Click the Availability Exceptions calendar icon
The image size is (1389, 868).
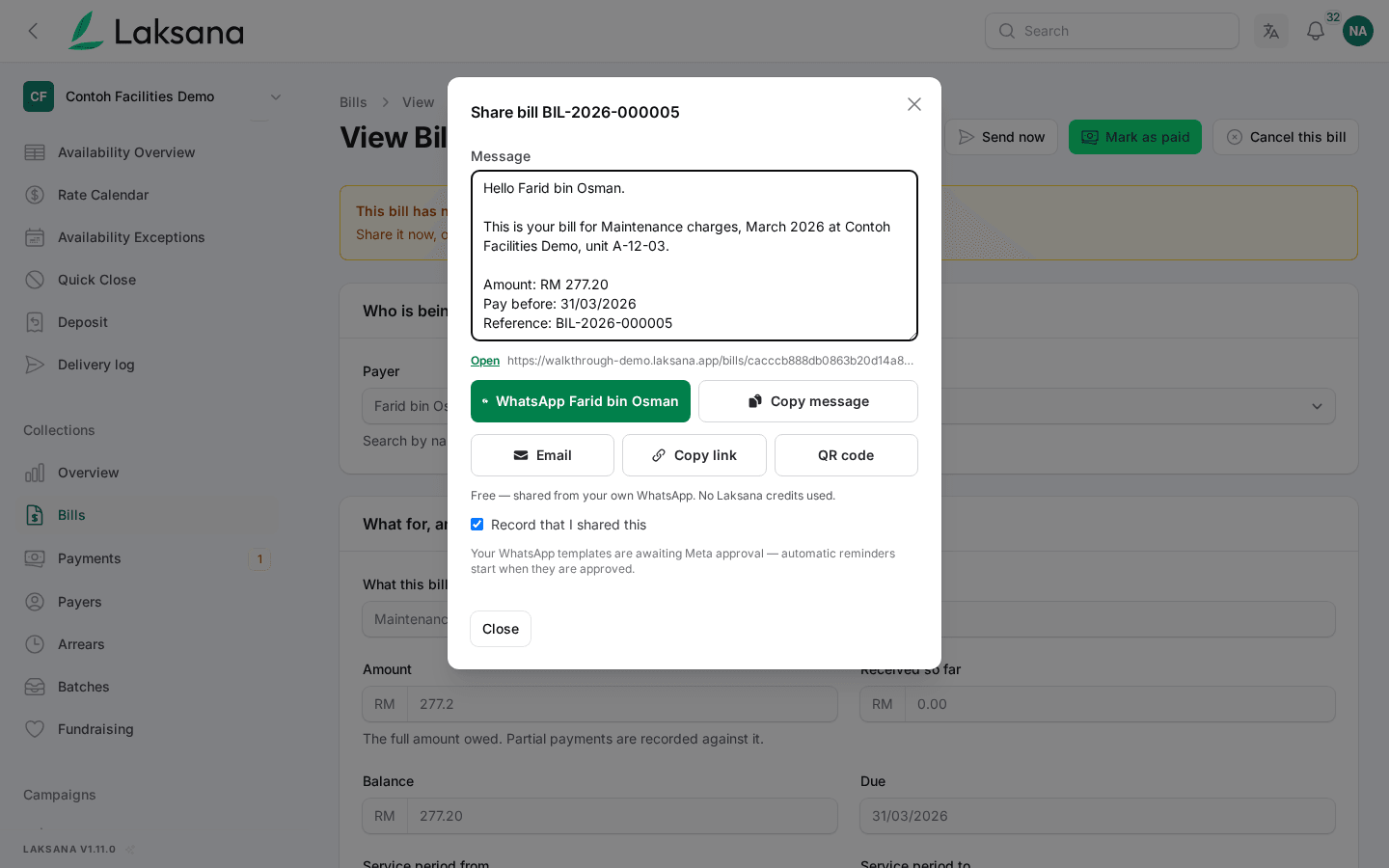[x=35, y=237]
